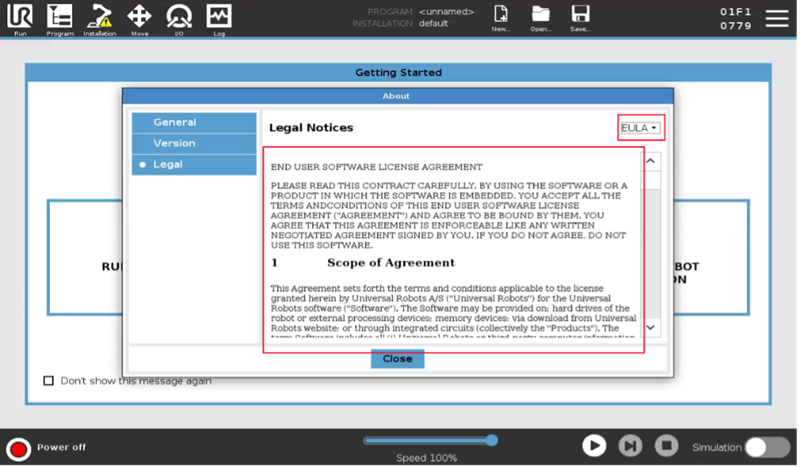The height and width of the screenshot is (467, 800).
Task: Open the I/O tab icon
Action: point(179,17)
